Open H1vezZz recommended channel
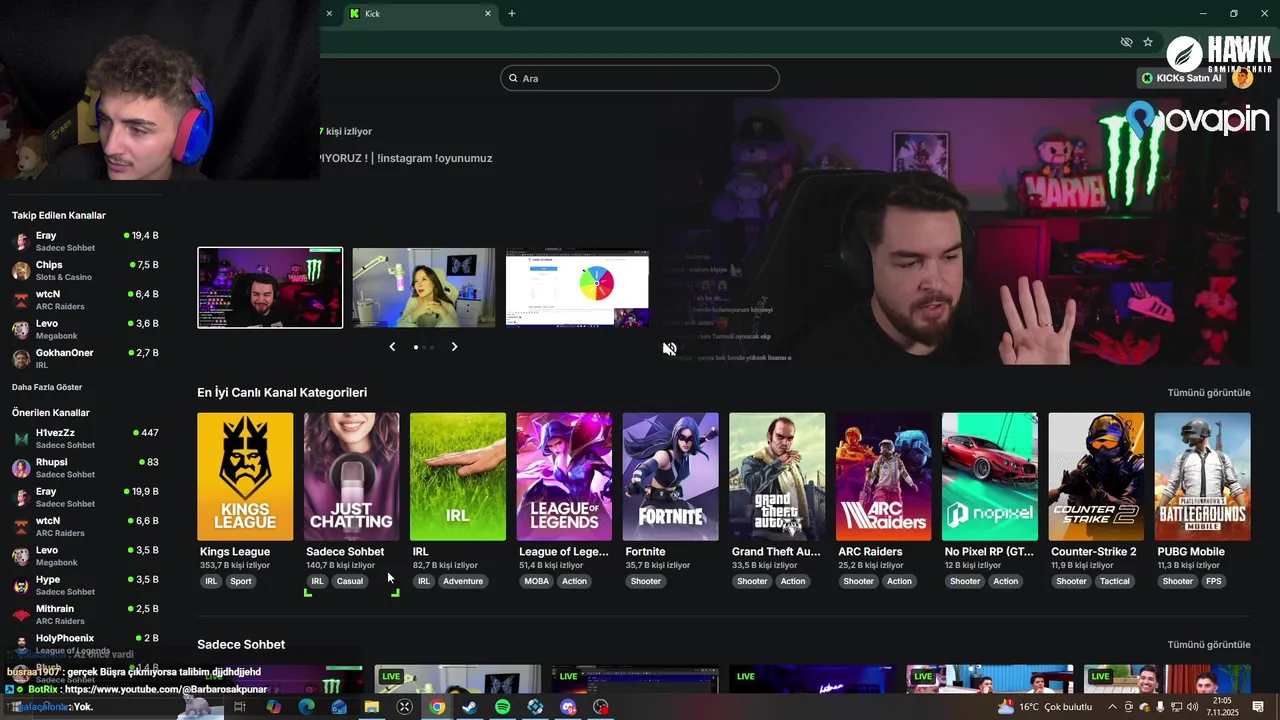 point(85,438)
